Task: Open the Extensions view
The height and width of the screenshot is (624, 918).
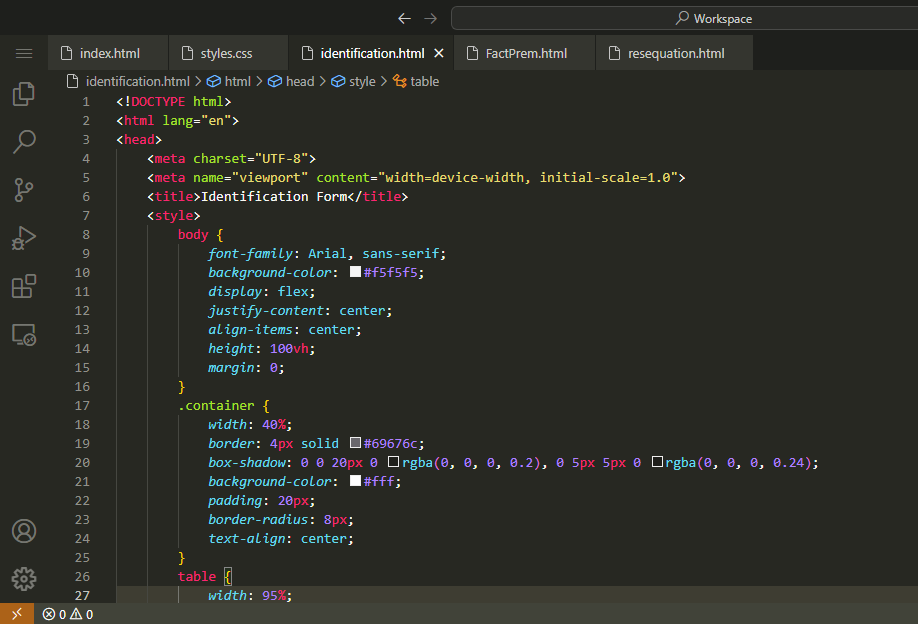Action: coord(24,287)
